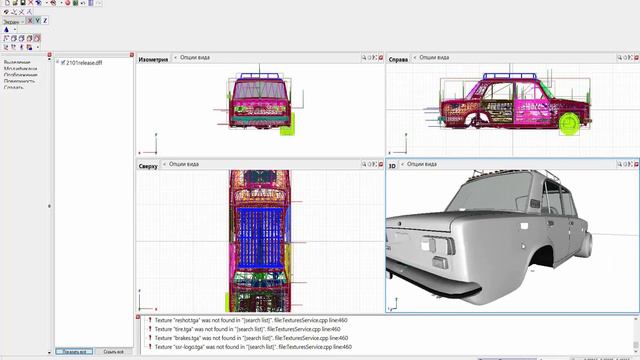640x360 pixels.
Task: Click the 3D viewport title
Action: click(392, 166)
